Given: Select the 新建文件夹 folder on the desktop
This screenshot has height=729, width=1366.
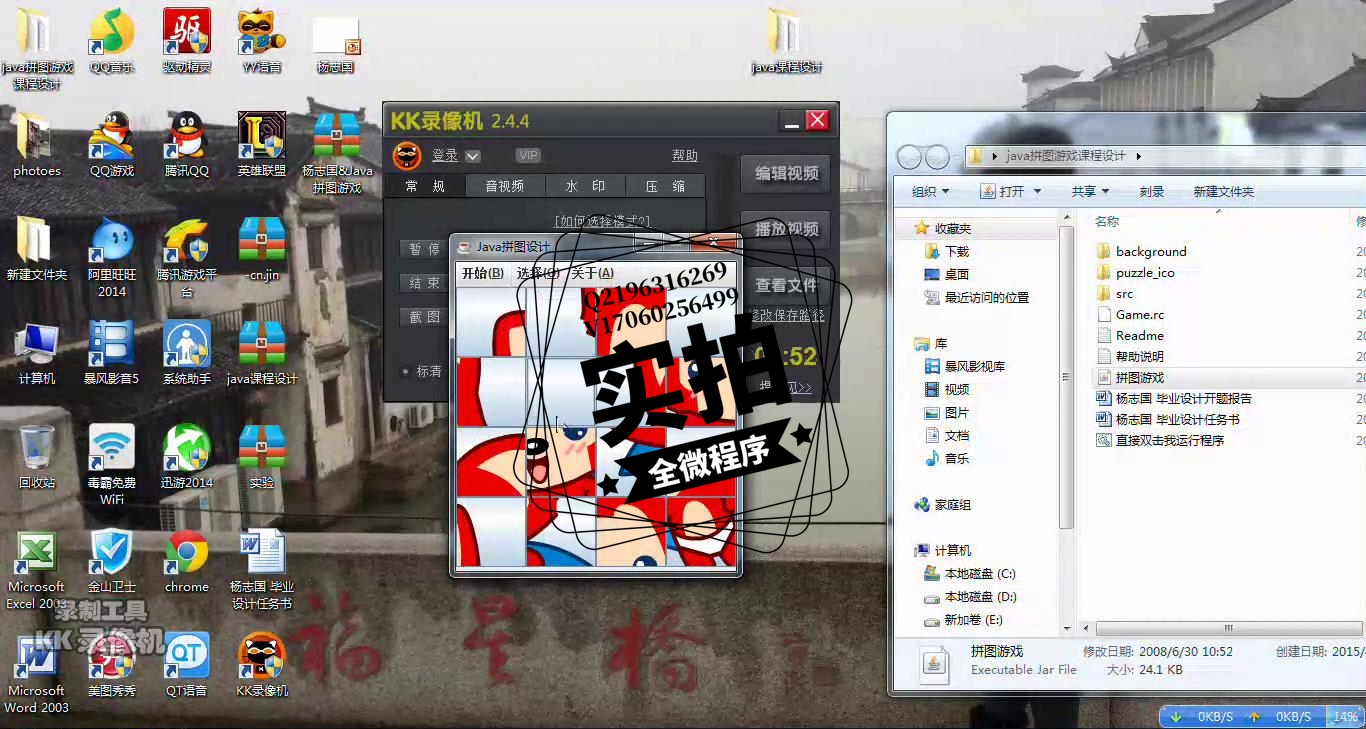Looking at the screenshot, I should tap(37, 249).
